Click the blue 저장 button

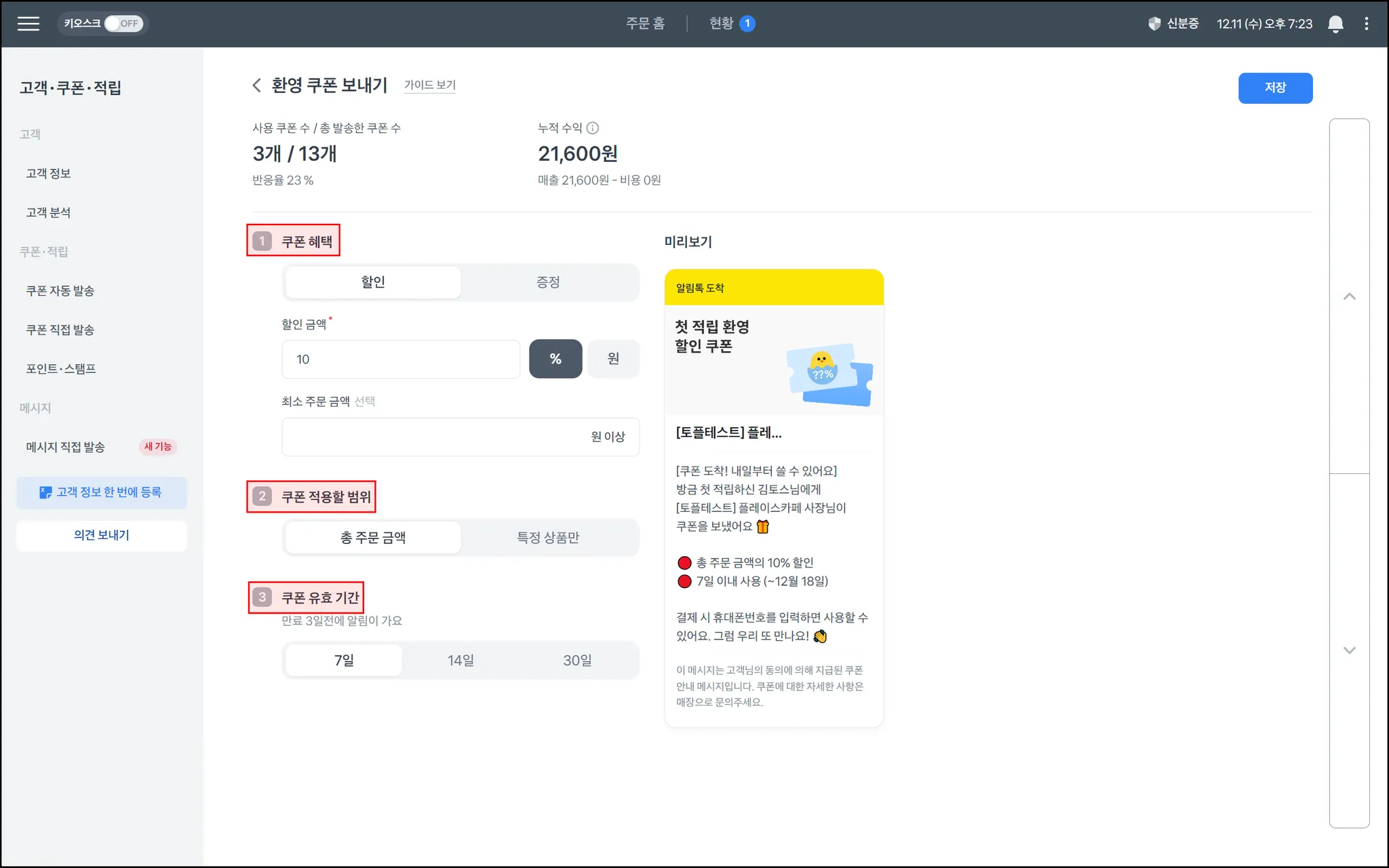pos(1274,88)
